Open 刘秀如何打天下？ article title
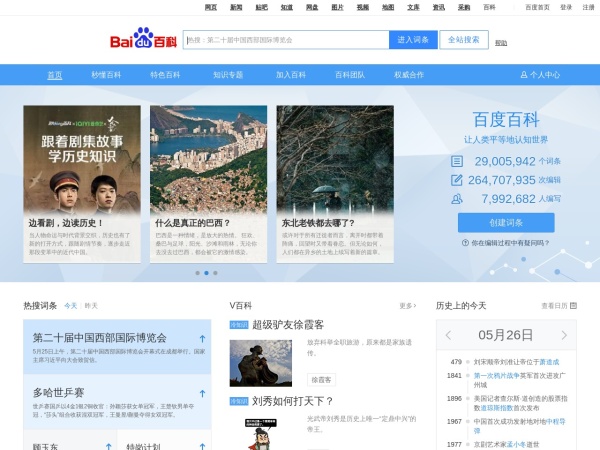The height and width of the screenshot is (450, 600). coord(292,401)
